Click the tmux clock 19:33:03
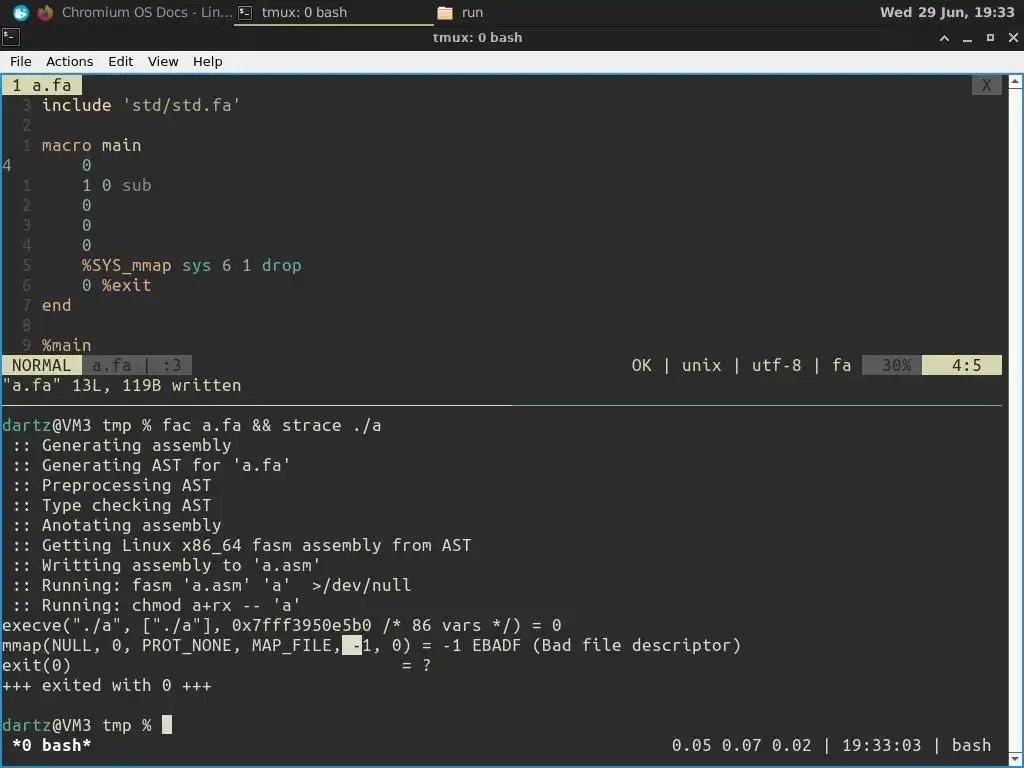Viewport: 1024px width, 768px height. (881, 745)
